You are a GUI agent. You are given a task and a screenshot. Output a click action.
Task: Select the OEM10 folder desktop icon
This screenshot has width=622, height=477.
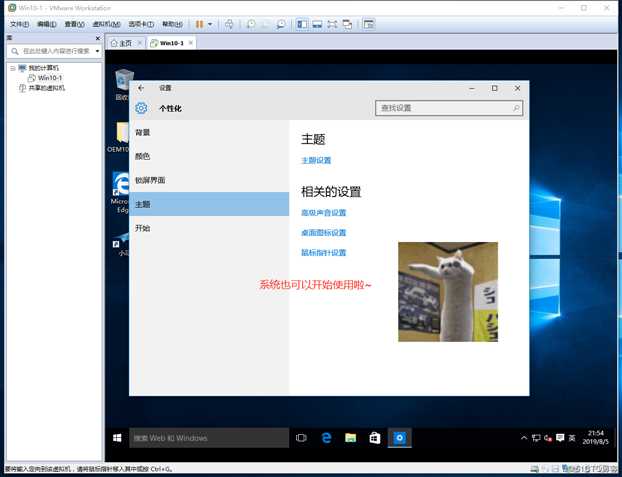[119, 137]
